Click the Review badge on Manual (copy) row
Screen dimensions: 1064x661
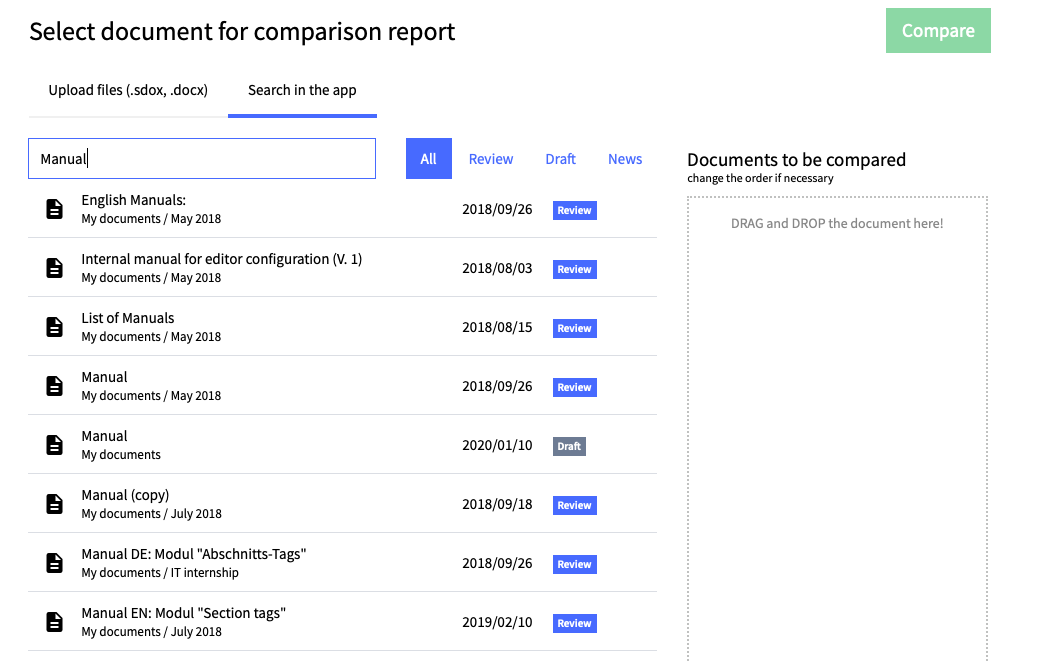click(575, 506)
